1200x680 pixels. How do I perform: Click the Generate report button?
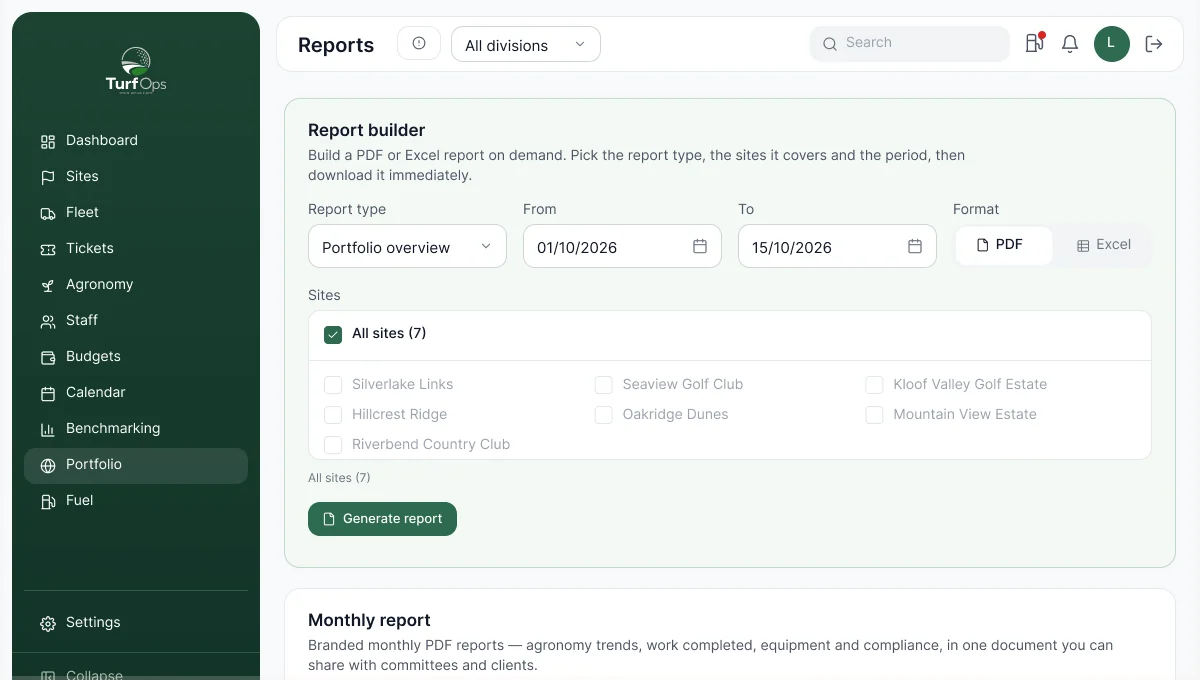tap(382, 519)
